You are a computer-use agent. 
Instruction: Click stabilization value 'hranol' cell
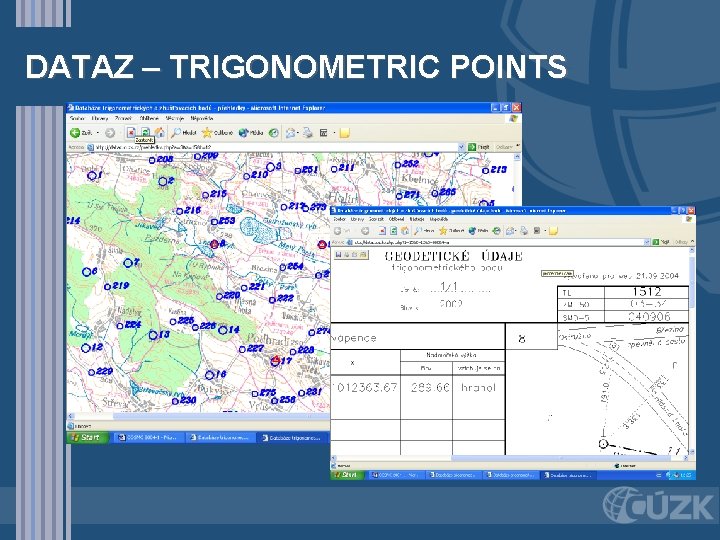[478, 388]
